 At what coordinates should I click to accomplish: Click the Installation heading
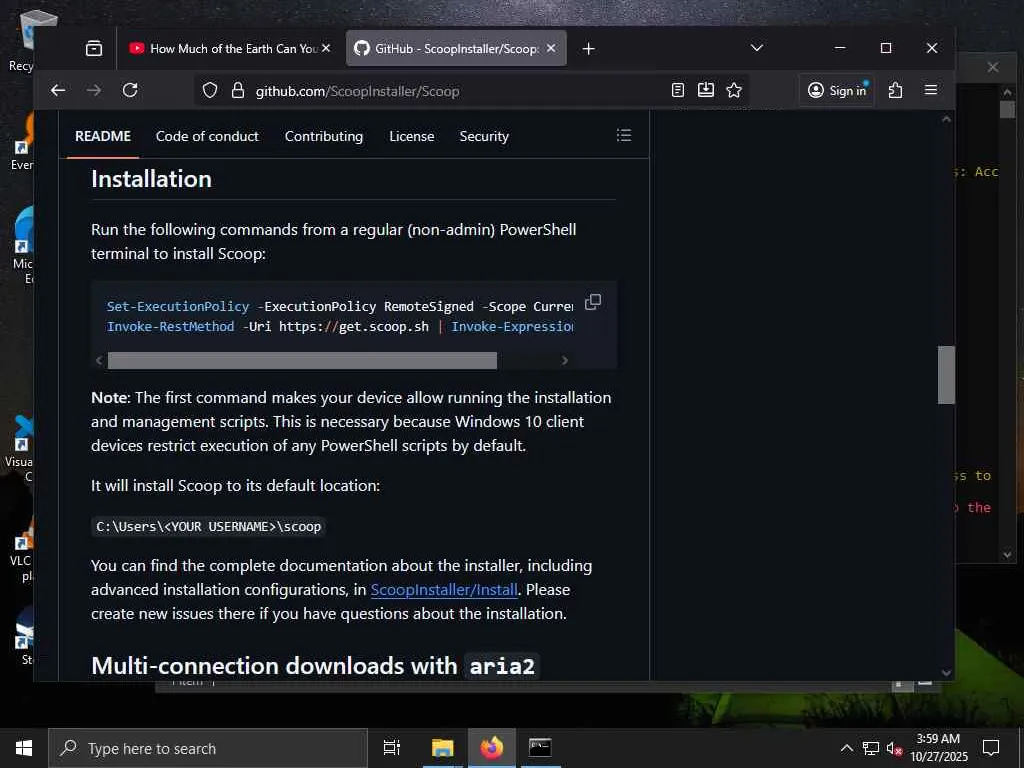point(152,179)
